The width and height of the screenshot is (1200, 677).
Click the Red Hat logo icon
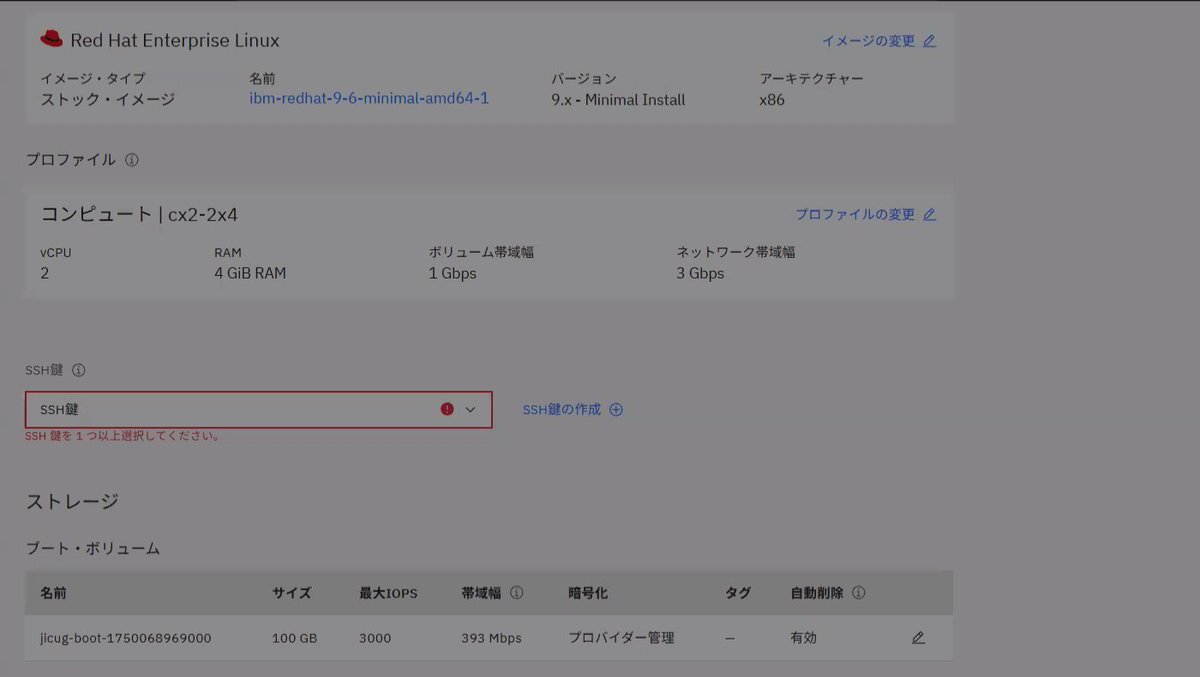point(51,40)
